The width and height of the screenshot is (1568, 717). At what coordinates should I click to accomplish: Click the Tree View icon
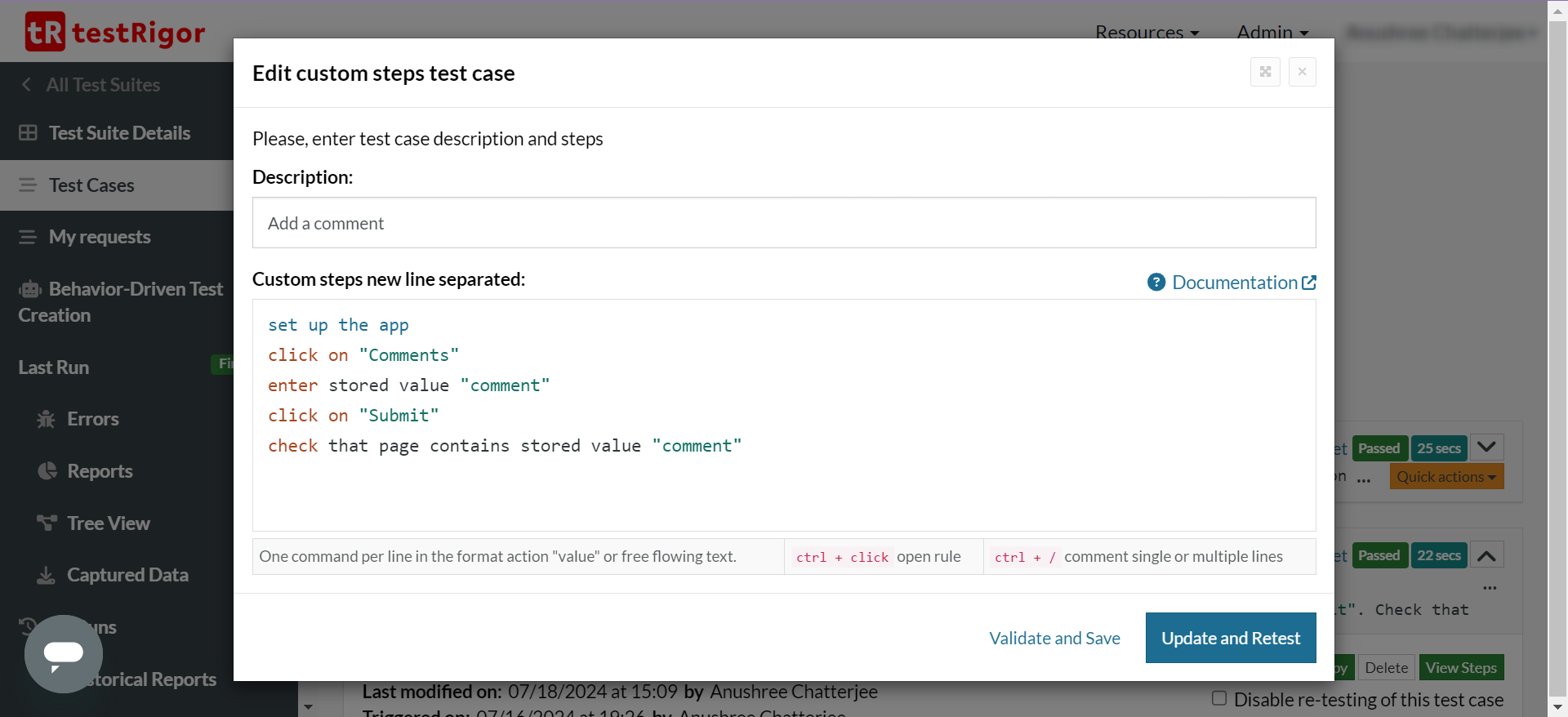pos(47,523)
